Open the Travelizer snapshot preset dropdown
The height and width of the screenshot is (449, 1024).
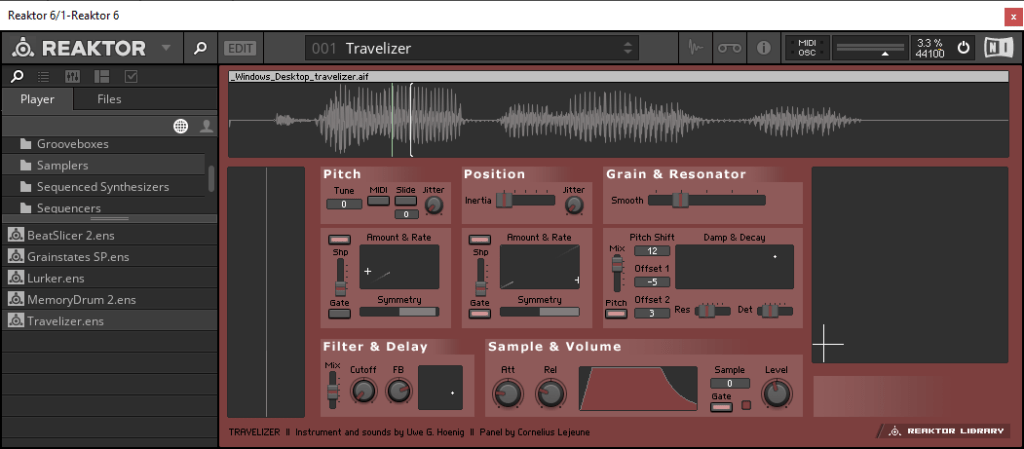click(628, 48)
